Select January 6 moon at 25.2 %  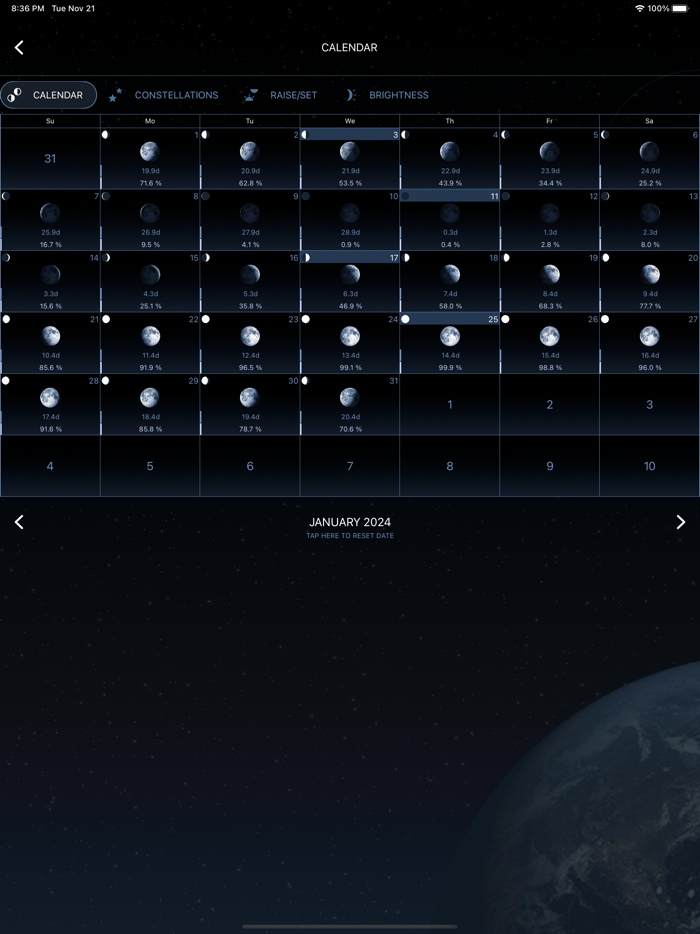(x=650, y=158)
